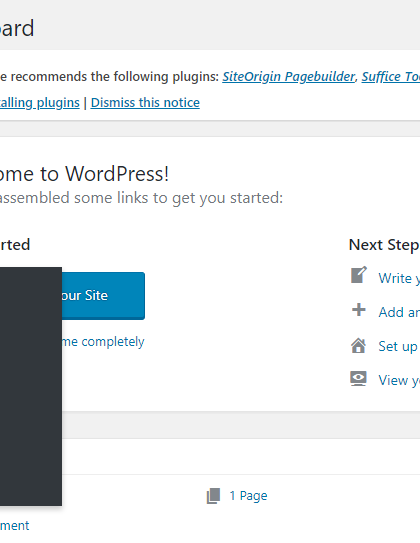This screenshot has width=420, height=543.
Task: Open the SiteOrigin Pagebuilder plugin link
Action: pos(289,77)
